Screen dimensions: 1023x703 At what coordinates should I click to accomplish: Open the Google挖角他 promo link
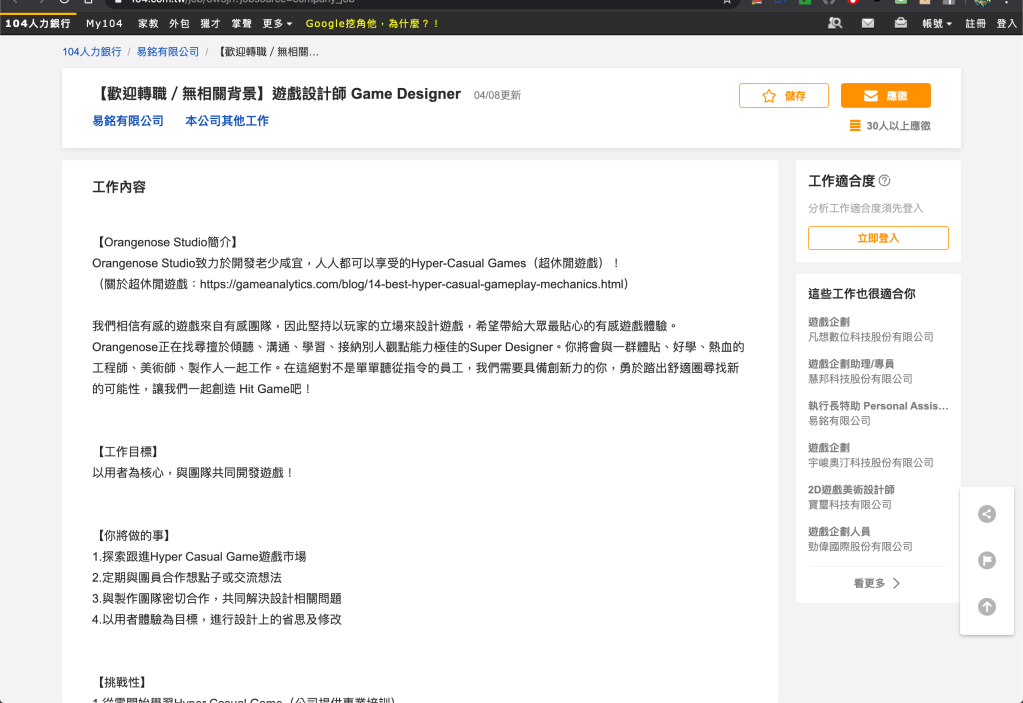point(372,23)
